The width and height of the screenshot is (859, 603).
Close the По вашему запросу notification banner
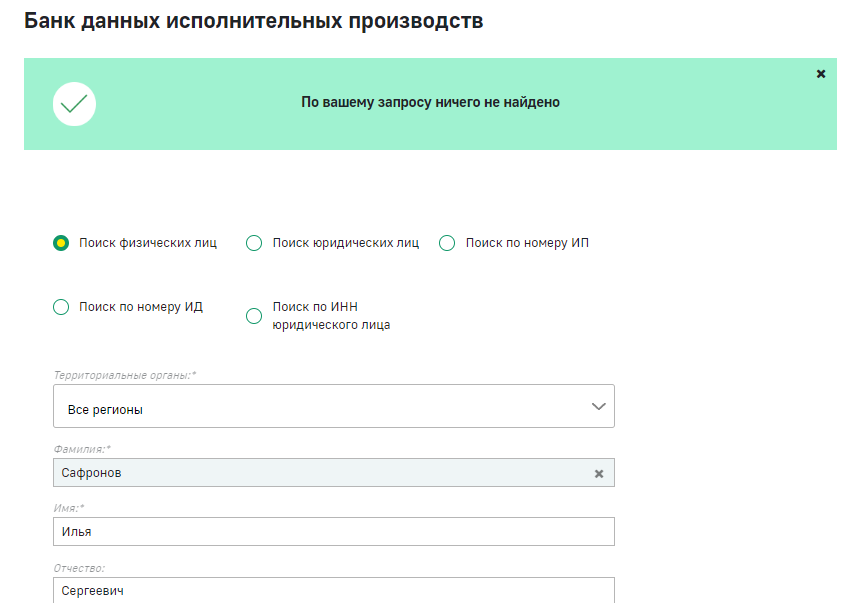point(821,72)
